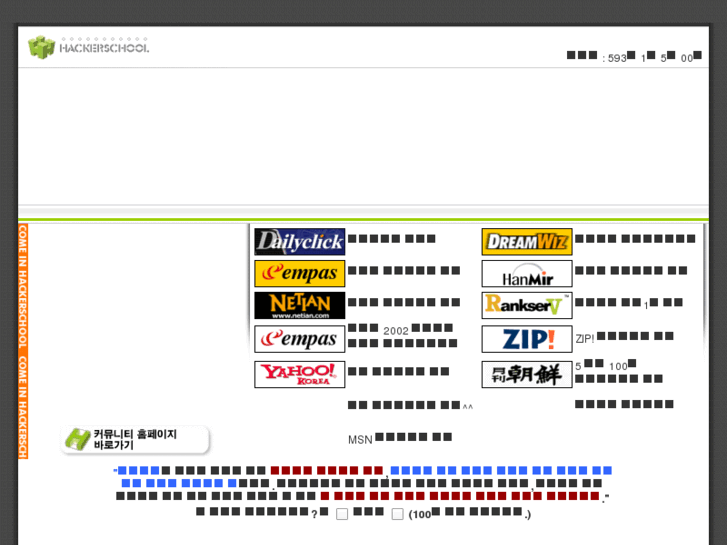Click the text beside the DreamWiz banner
Image resolution: width=727 pixels, height=545 pixels.
click(635, 239)
